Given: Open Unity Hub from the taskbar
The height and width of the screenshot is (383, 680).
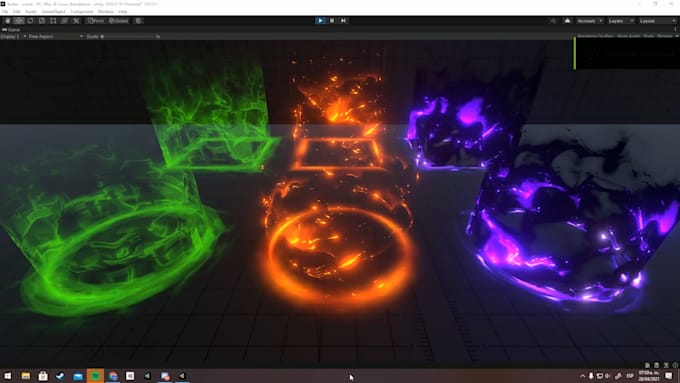Looking at the screenshot, I should point(130,376).
